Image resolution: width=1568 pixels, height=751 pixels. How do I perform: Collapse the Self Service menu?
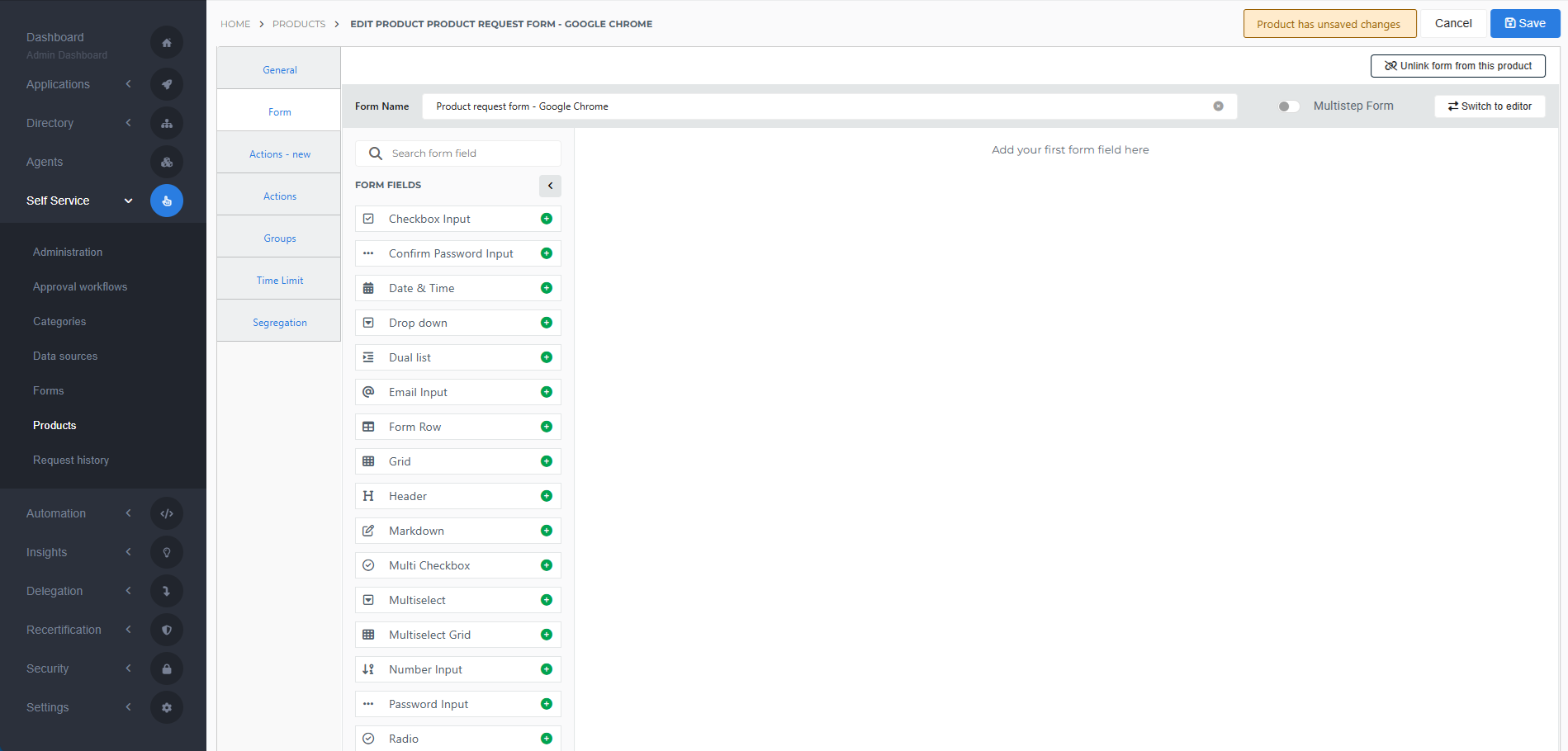click(128, 201)
